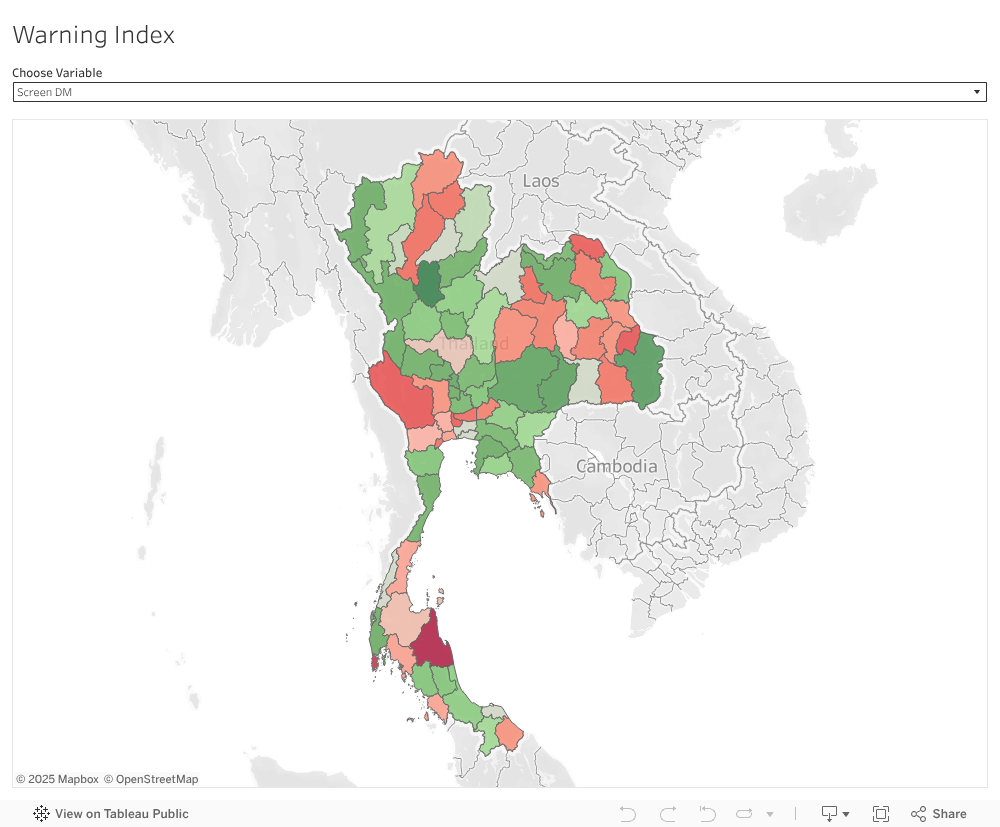Select the dark crimson southern province
1000x827 pixels.
432,643
